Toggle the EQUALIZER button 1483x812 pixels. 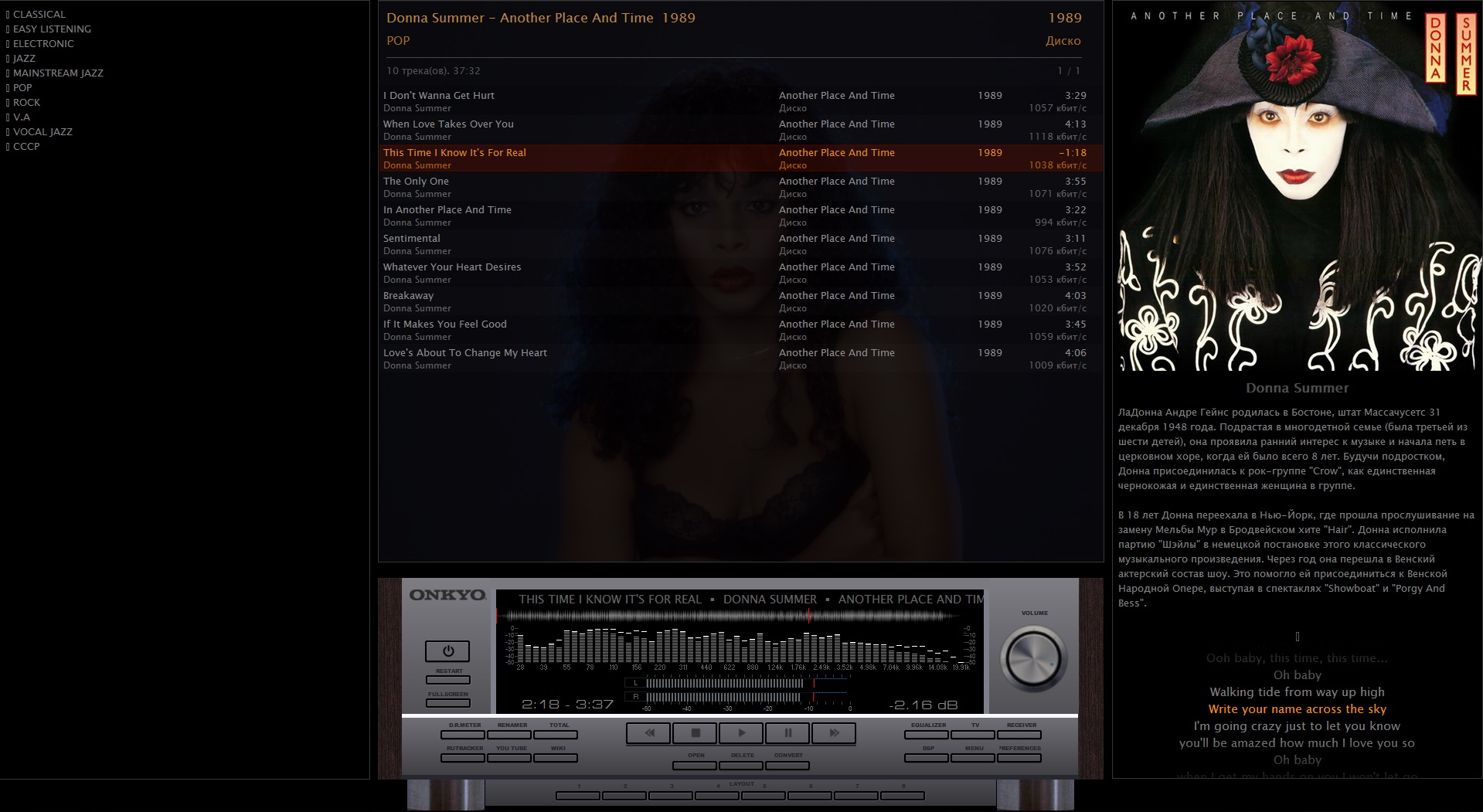[x=927, y=735]
